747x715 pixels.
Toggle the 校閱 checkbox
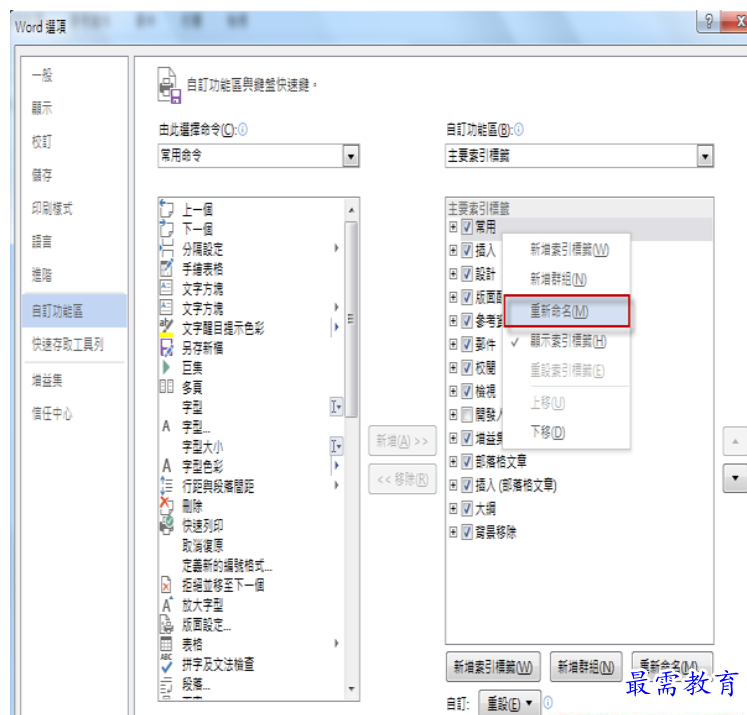[466, 367]
